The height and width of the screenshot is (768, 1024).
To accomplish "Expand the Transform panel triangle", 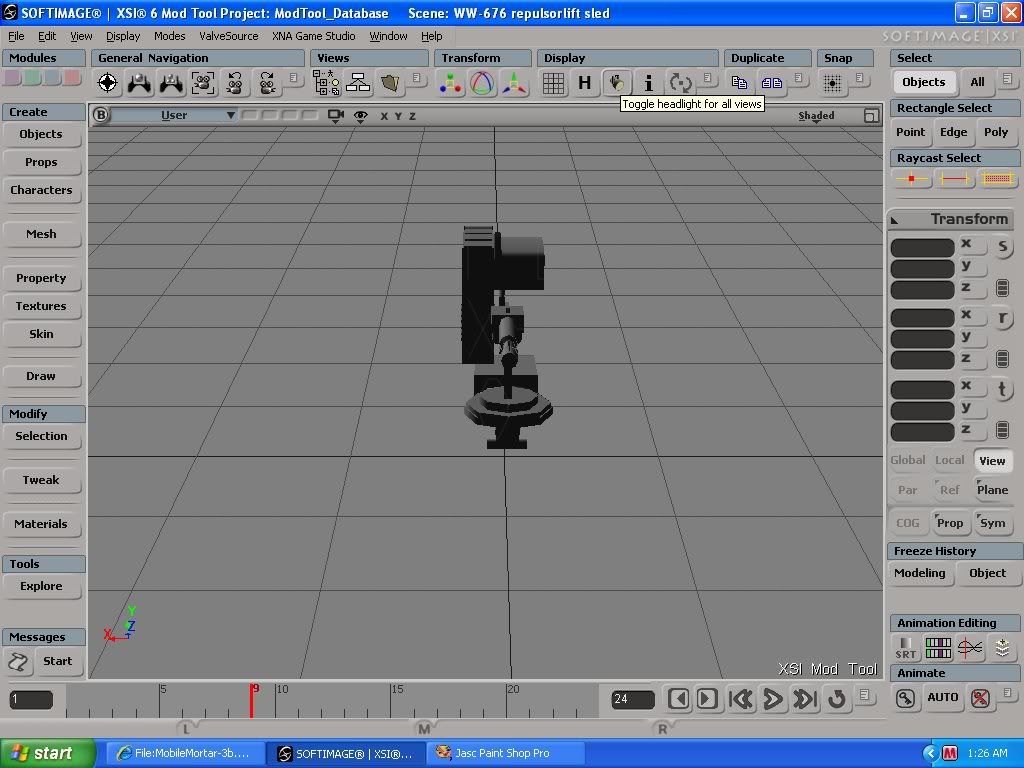I will coord(895,221).
